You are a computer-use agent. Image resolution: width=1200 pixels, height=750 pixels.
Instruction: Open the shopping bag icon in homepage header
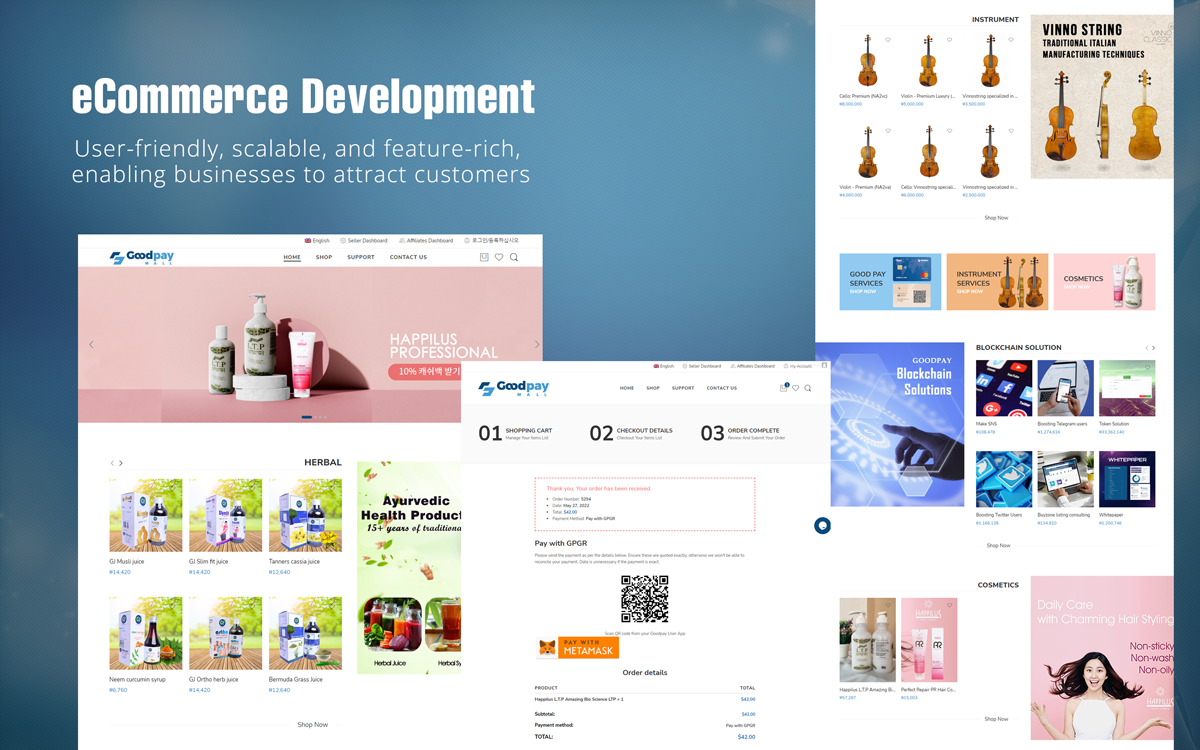[484, 257]
